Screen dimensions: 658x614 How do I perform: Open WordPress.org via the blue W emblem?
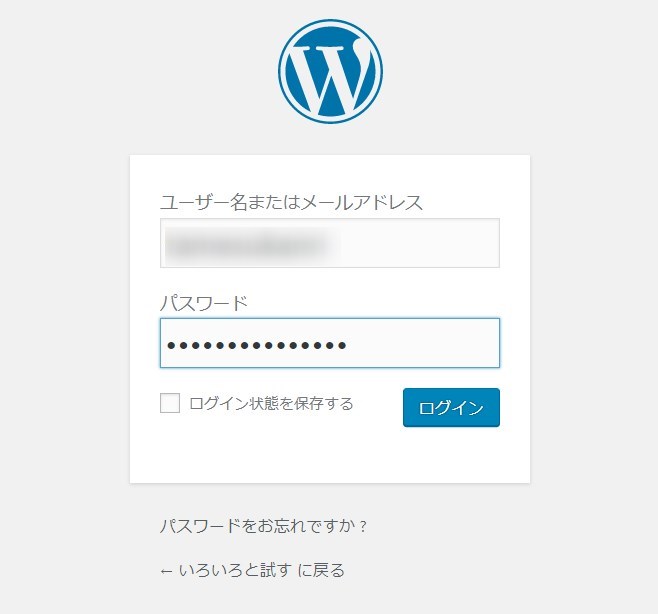[330, 71]
